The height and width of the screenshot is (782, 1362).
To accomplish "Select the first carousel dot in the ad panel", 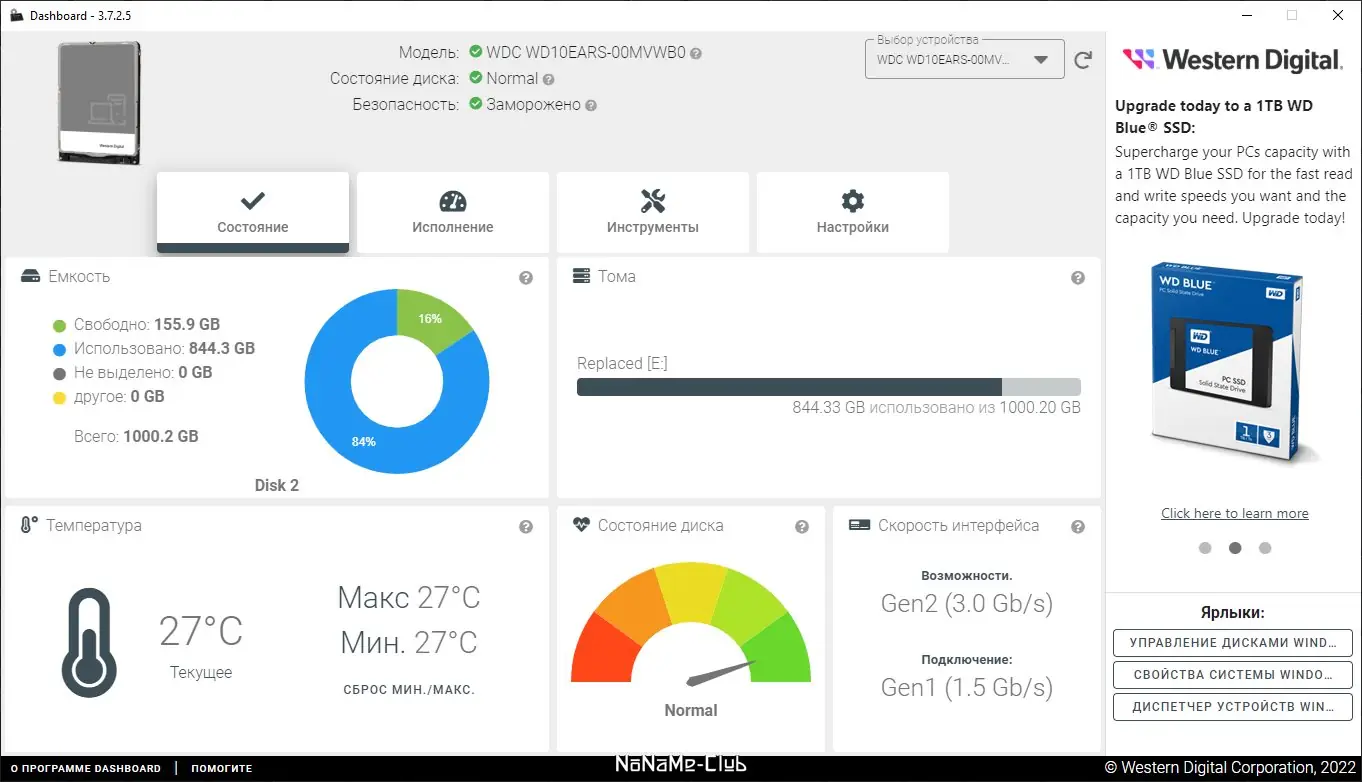I will (x=1205, y=548).
